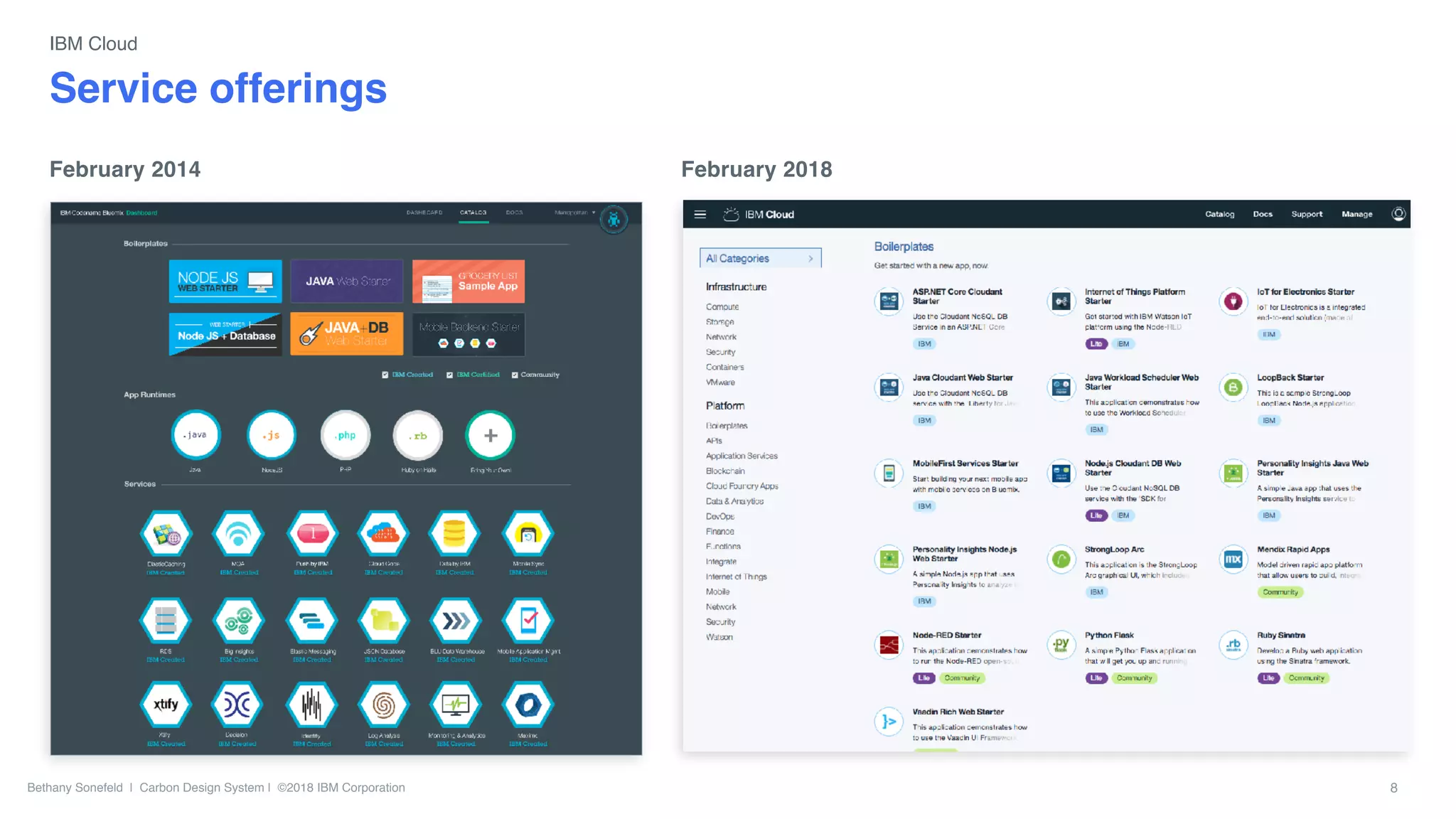1456x819 pixels.
Task: Open the Xtify service icon
Action: click(166, 705)
